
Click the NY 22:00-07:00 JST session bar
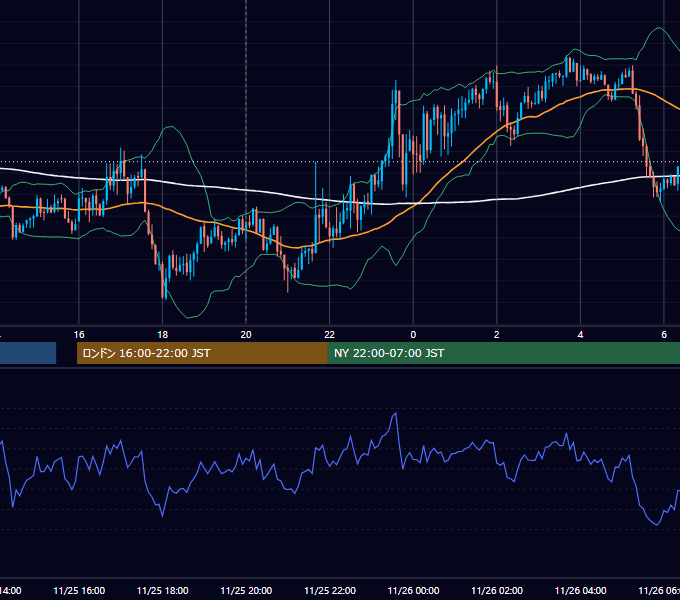(x=503, y=353)
